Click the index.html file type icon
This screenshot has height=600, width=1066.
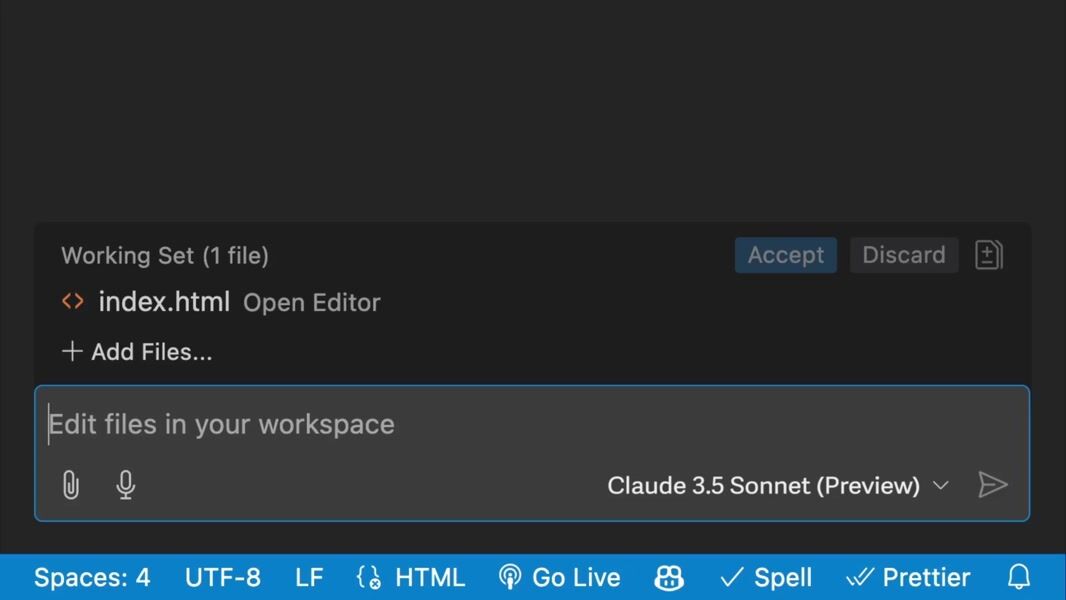click(x=73, y=301)
